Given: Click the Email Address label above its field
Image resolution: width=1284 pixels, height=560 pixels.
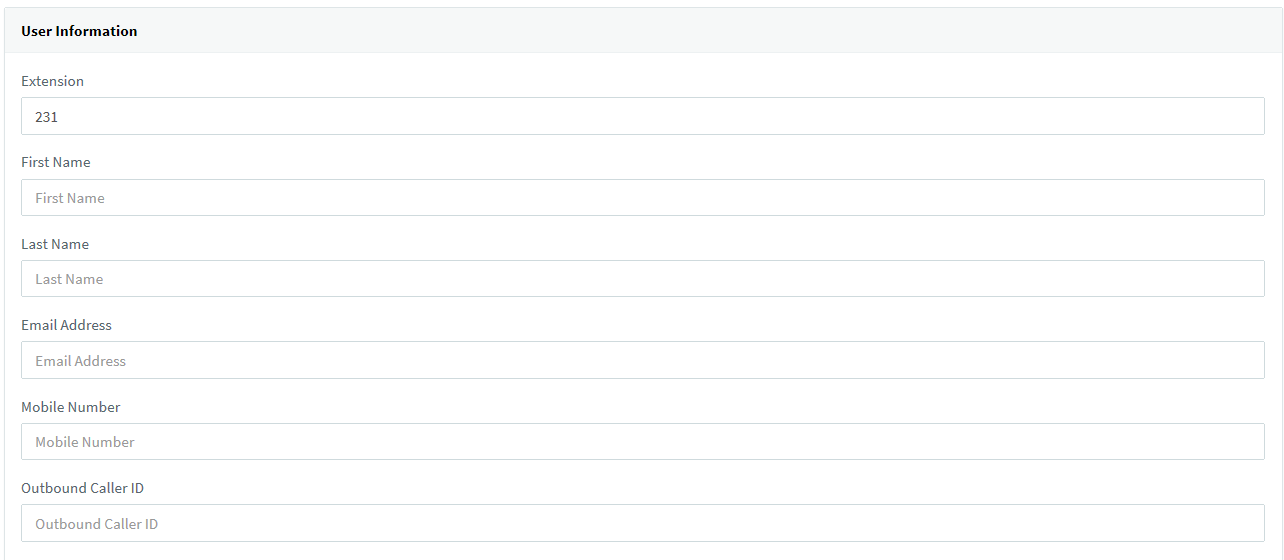Looking at the screenshot, I should pyautogui.click(x=66, y=325).
